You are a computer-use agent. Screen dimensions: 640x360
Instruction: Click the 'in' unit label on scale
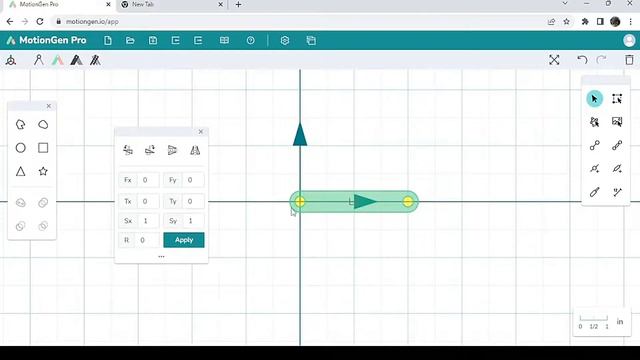[x=620, y=322]
